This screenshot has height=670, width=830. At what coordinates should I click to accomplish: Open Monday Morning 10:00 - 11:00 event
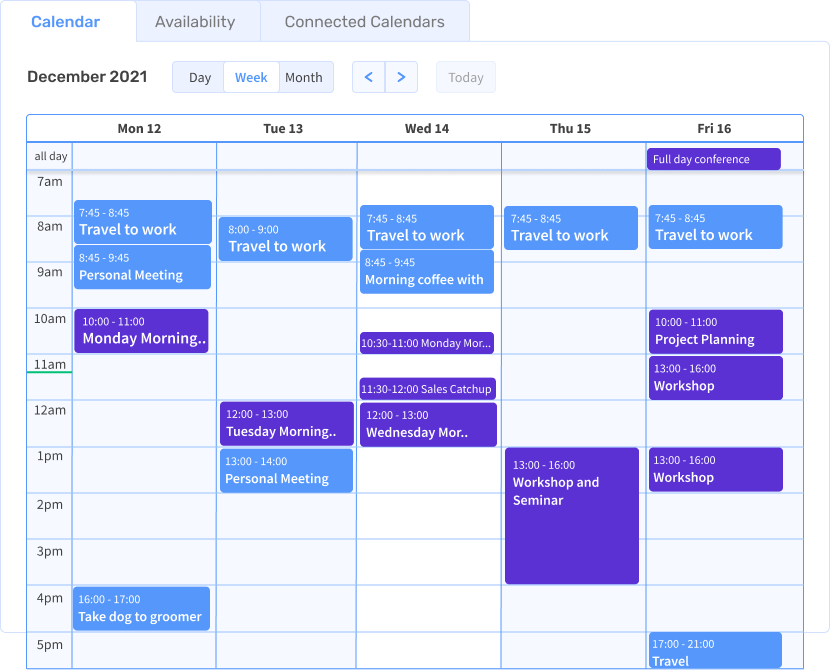[x=141, y=331]
